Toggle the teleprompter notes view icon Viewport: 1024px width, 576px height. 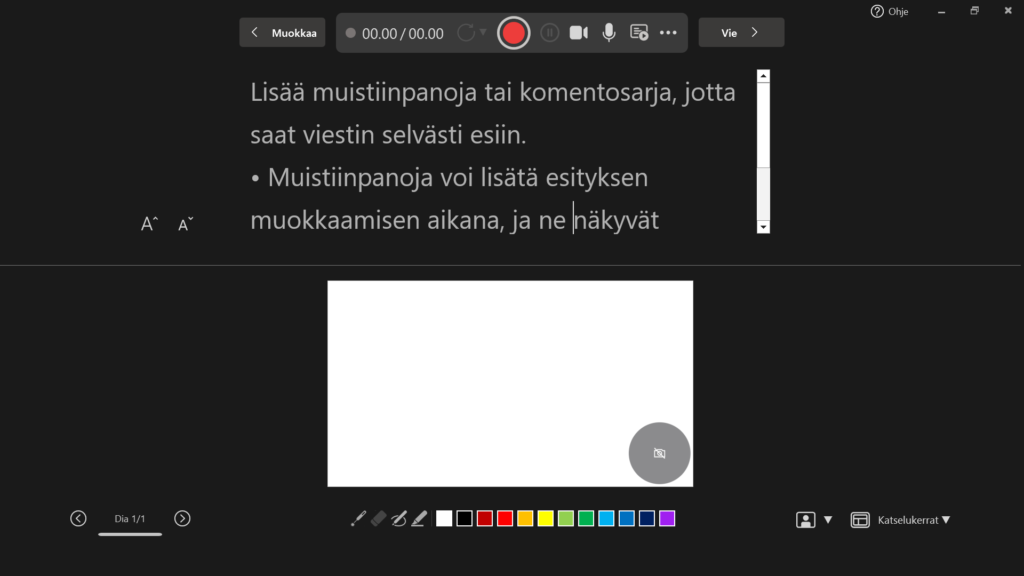click(639, 33)
